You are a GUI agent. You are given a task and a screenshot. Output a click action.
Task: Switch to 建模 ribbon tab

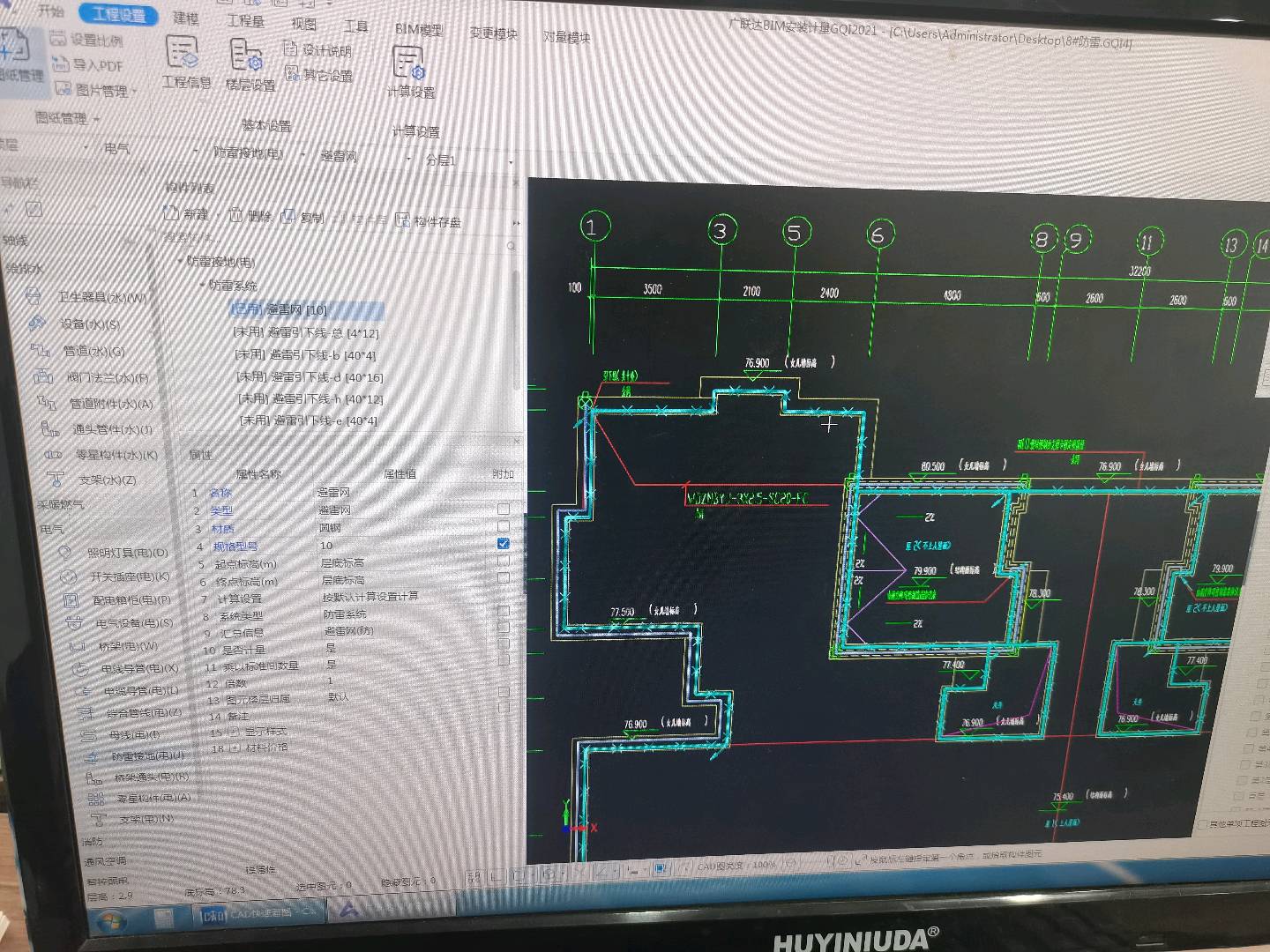click(185, 18)
